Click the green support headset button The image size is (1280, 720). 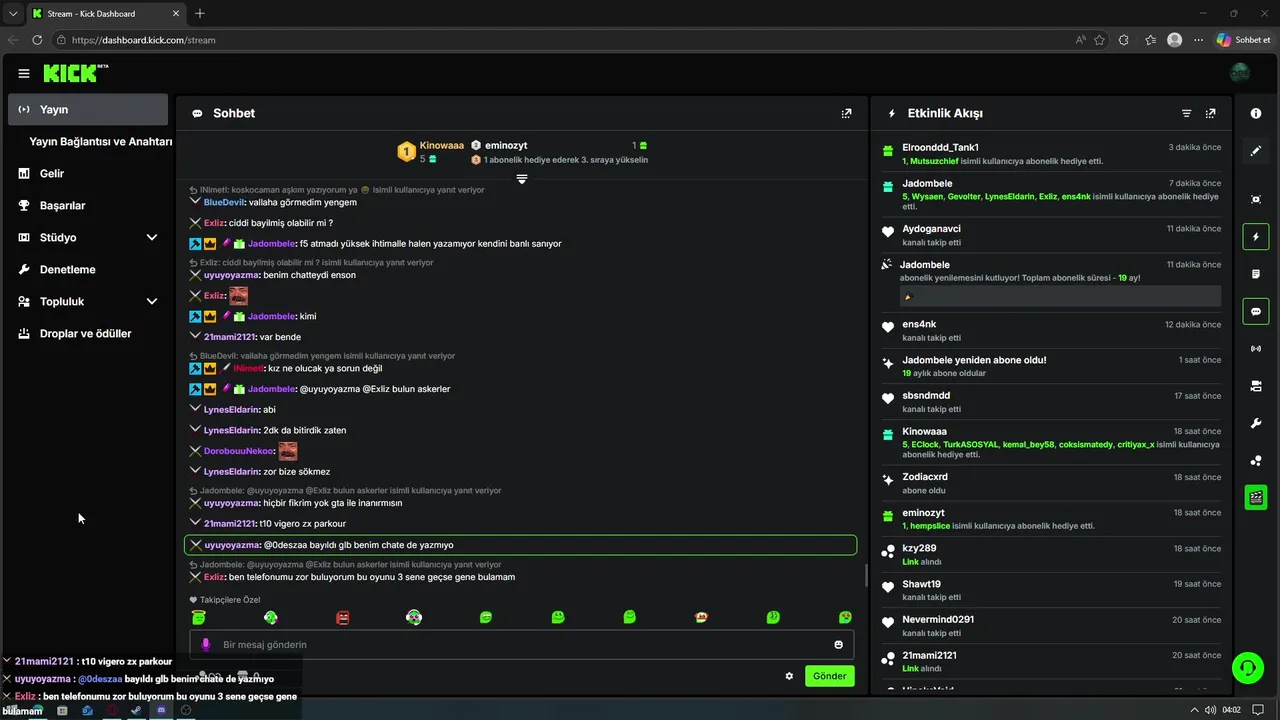click(1246, 666)
